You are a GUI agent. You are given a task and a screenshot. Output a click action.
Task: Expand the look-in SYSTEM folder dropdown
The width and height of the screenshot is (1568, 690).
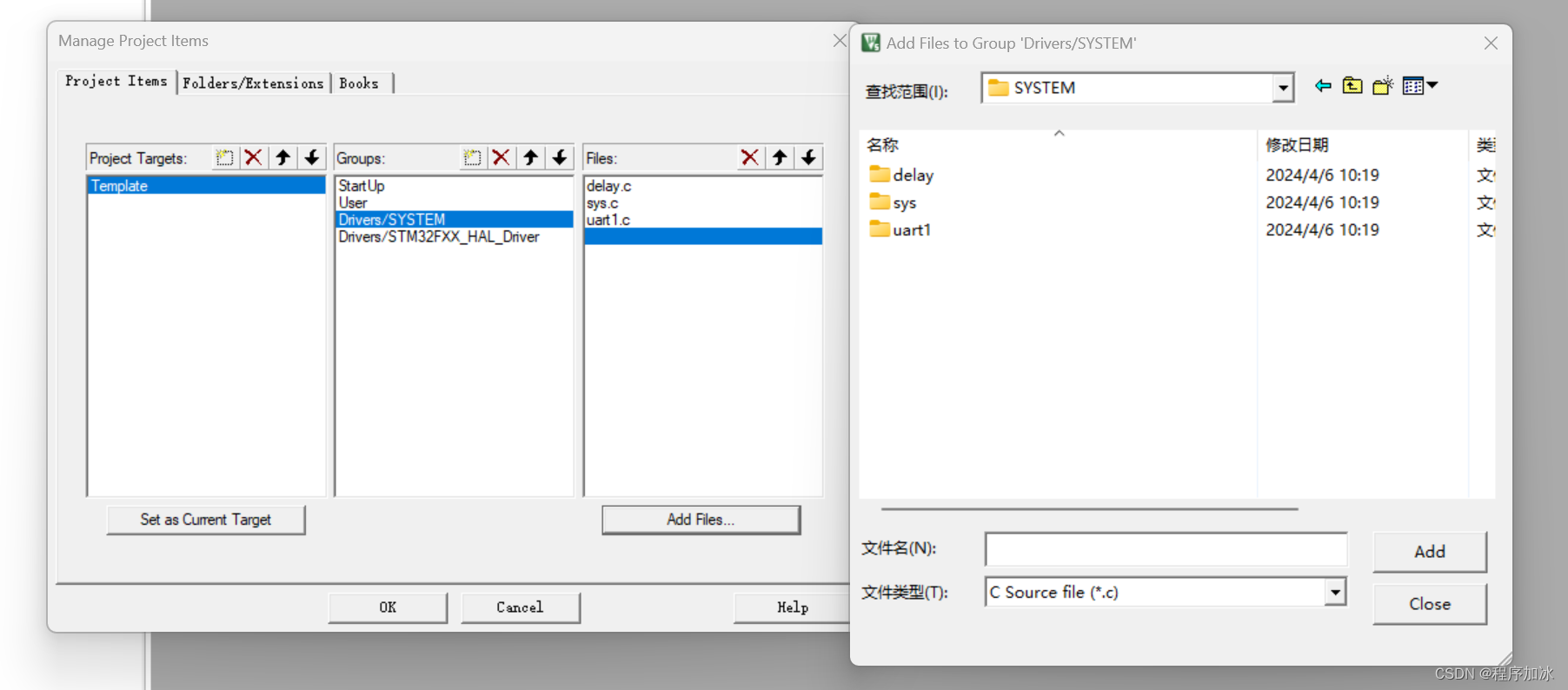coord(1283,88)
